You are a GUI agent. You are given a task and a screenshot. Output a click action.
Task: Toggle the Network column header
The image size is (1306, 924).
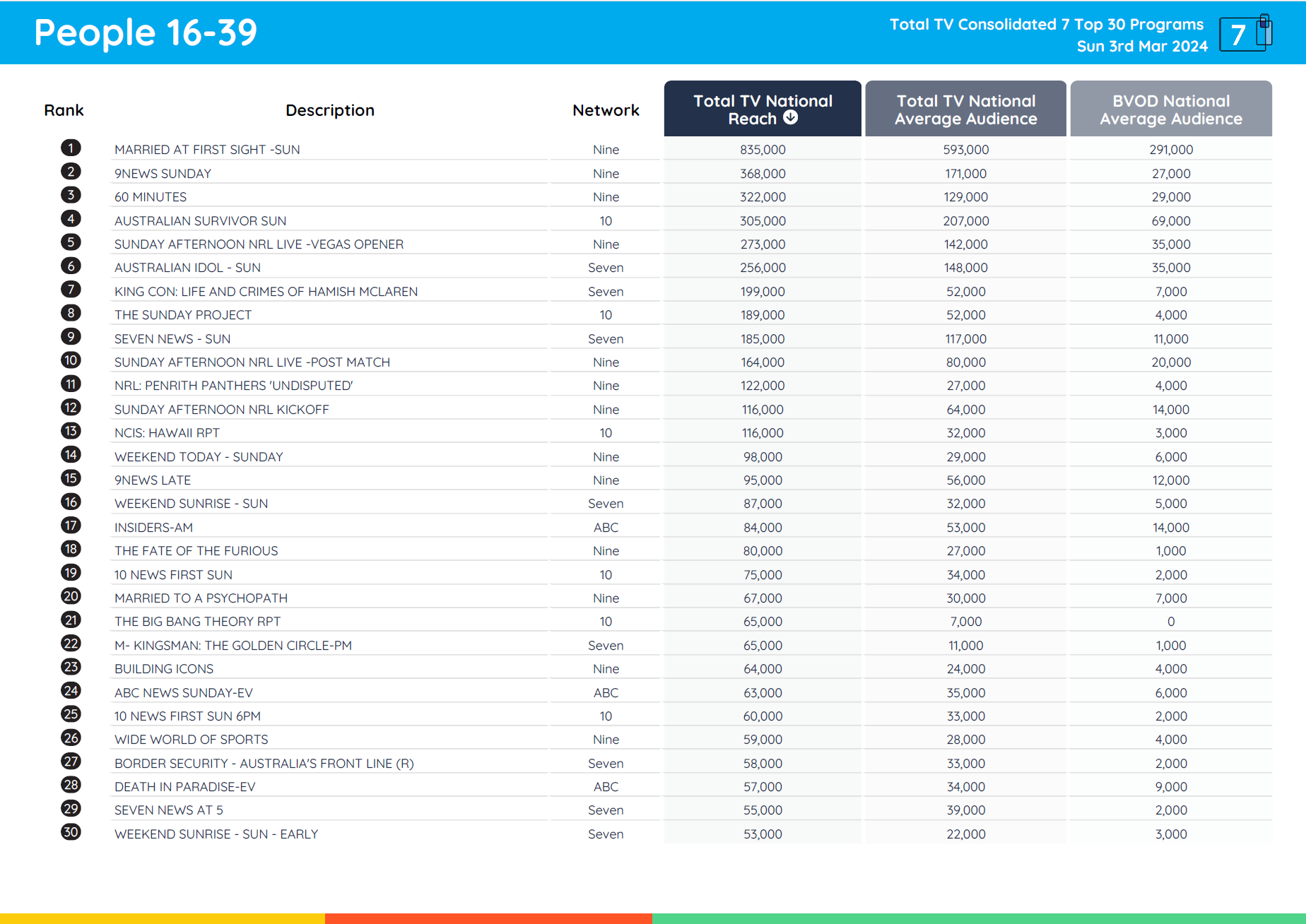click(x=606, y=110)
